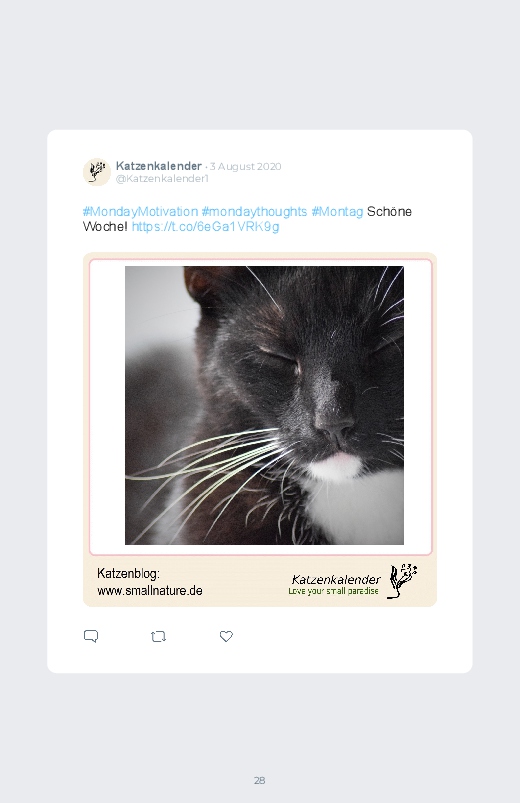520x803 pixels.
Task: Click the 3 August 2020 timestamp
Action: tap(245, 166)
